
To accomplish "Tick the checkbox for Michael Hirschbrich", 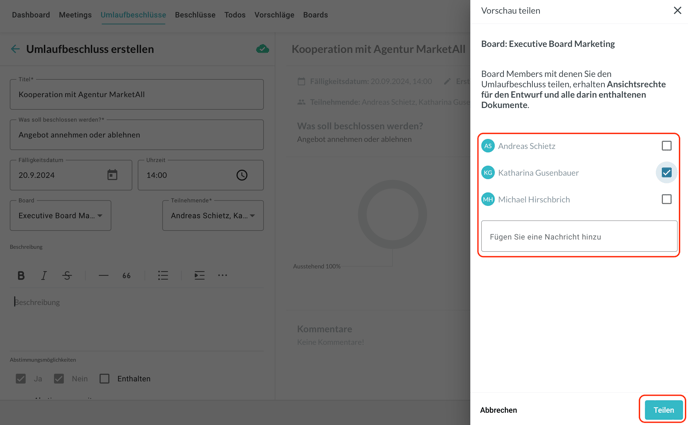I will tap(666, 199).
